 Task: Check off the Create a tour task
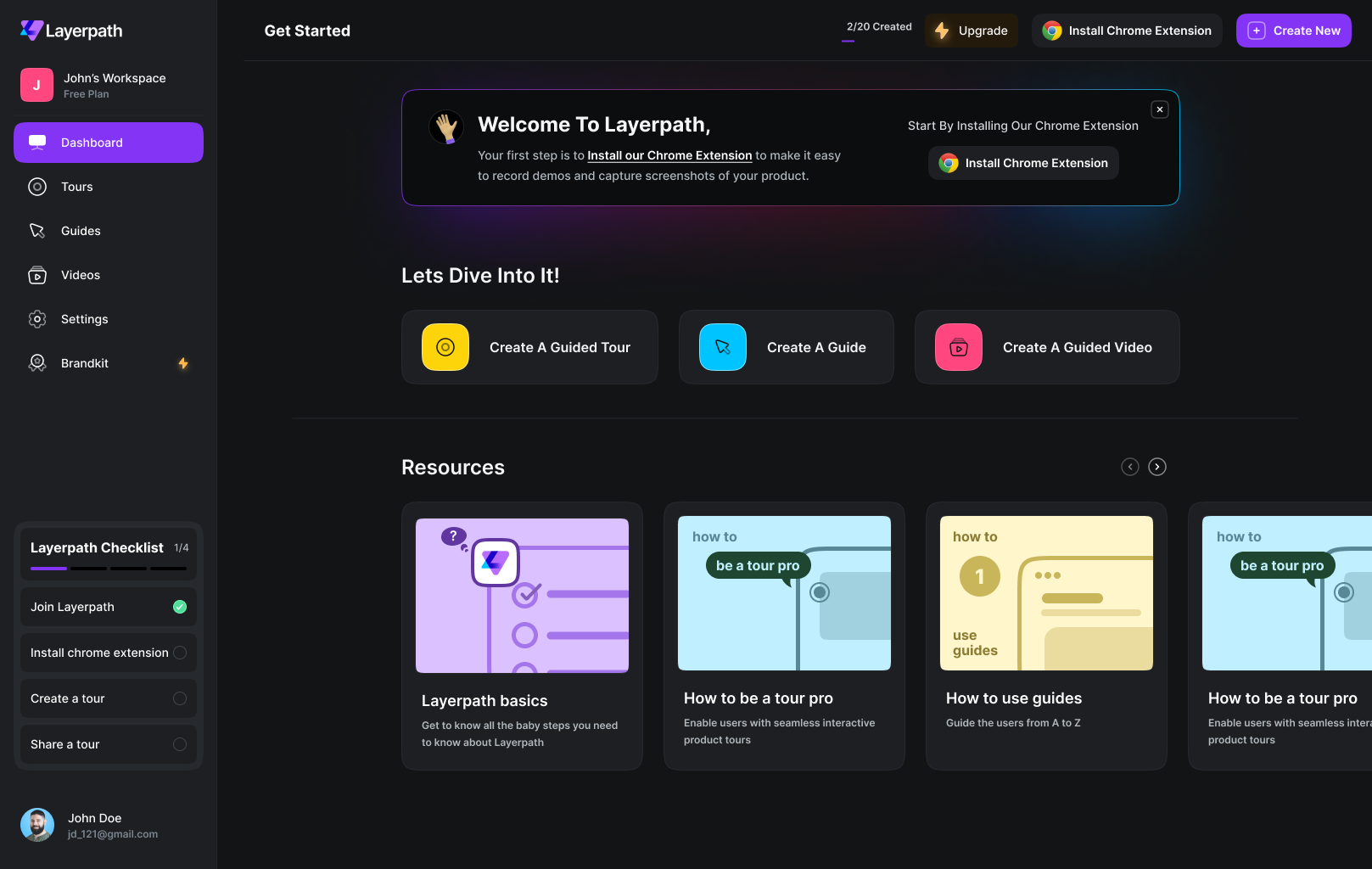[179, 698]
